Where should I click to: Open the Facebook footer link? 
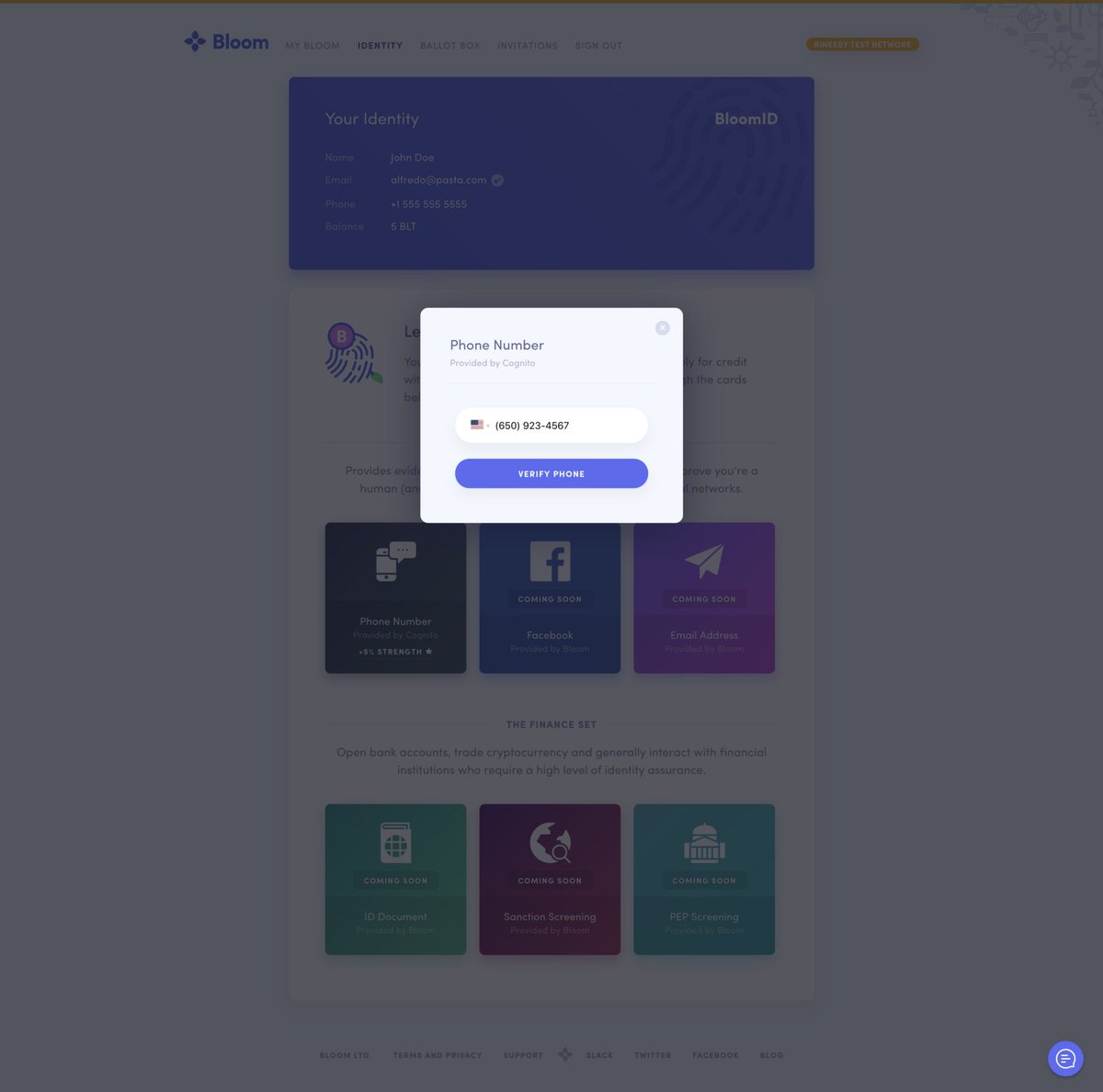715,1055
